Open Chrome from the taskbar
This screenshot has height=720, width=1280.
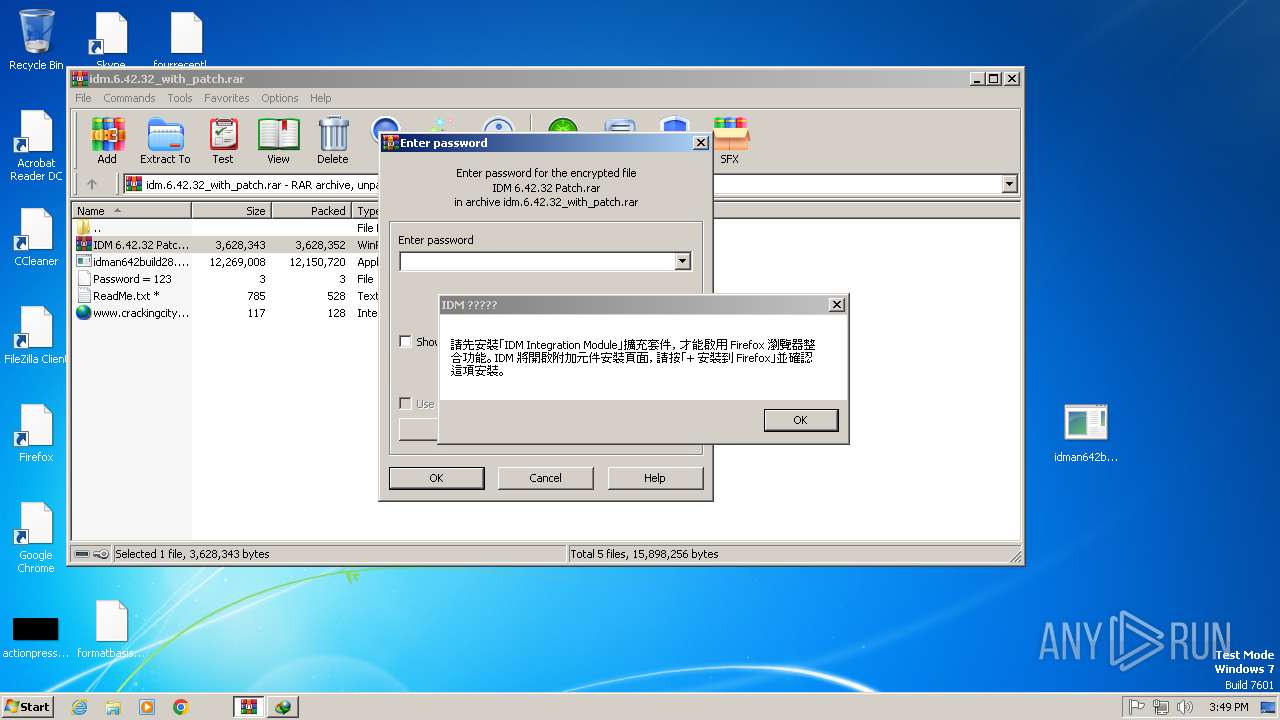pos(180,707)
